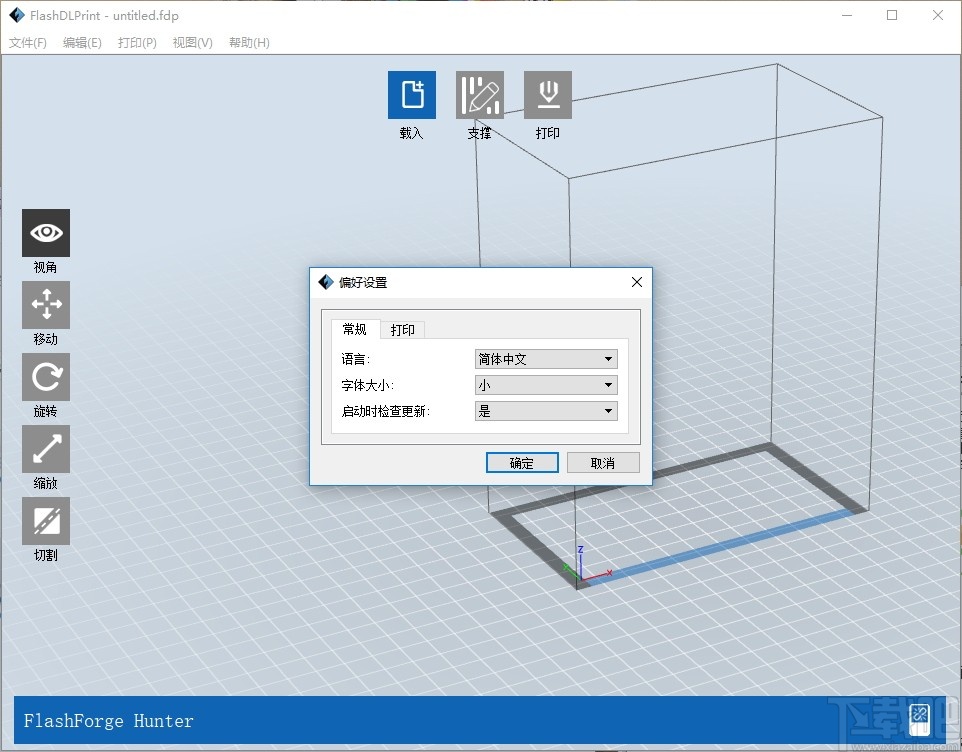Open the Cut (切割) tool

click(x=45, y=520)
